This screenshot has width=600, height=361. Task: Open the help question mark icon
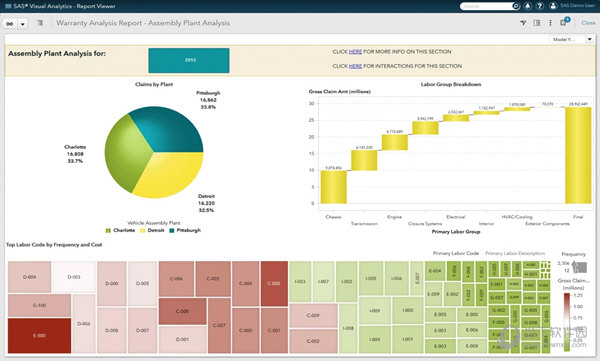tap(540, 6)
